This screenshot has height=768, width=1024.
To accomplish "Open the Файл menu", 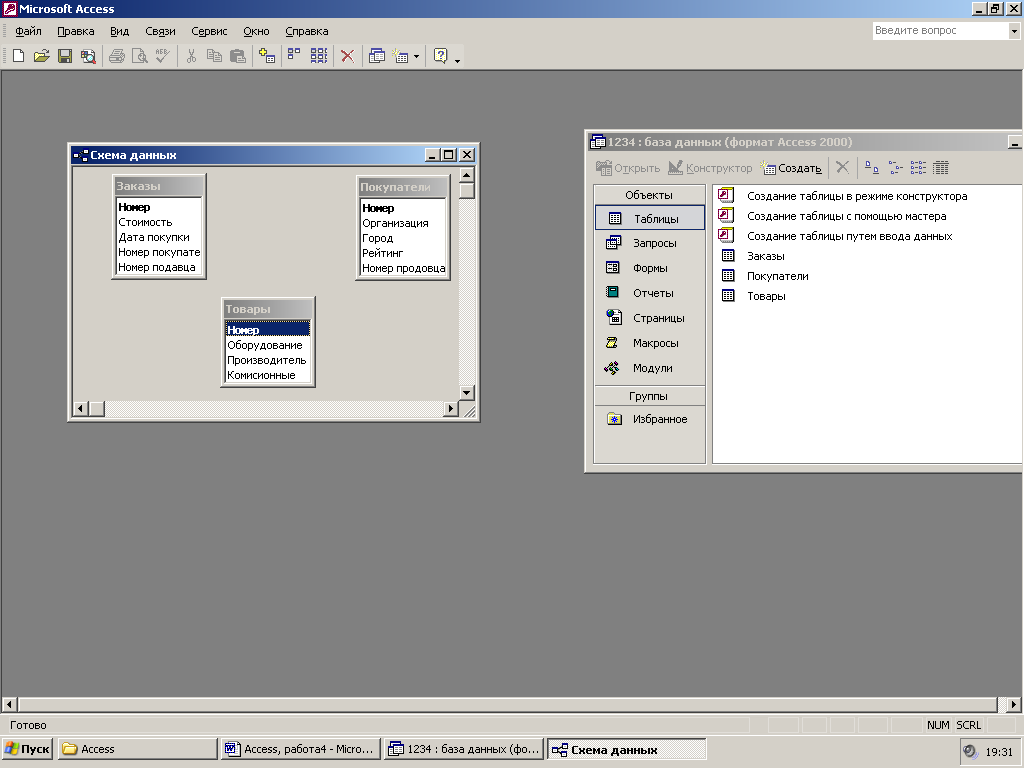I will tap(28, 31).
